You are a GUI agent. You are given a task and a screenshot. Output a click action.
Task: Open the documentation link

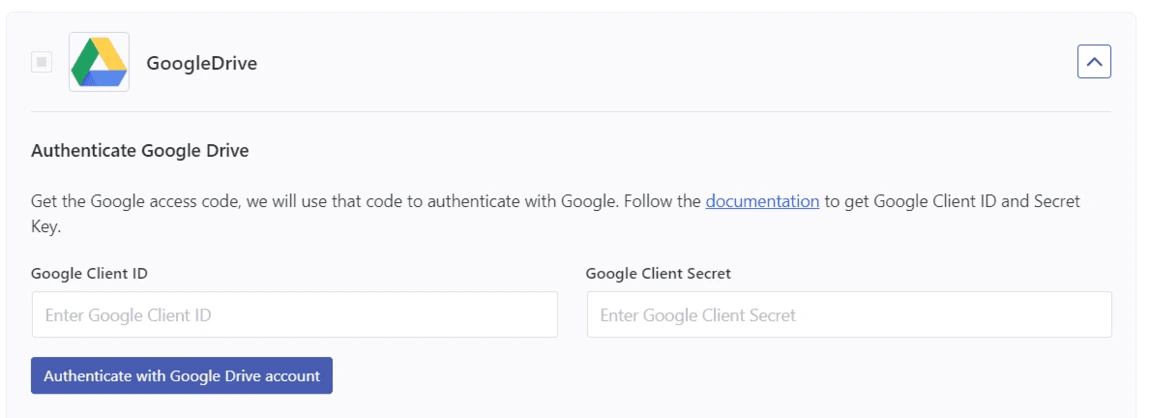click(762, 201)
